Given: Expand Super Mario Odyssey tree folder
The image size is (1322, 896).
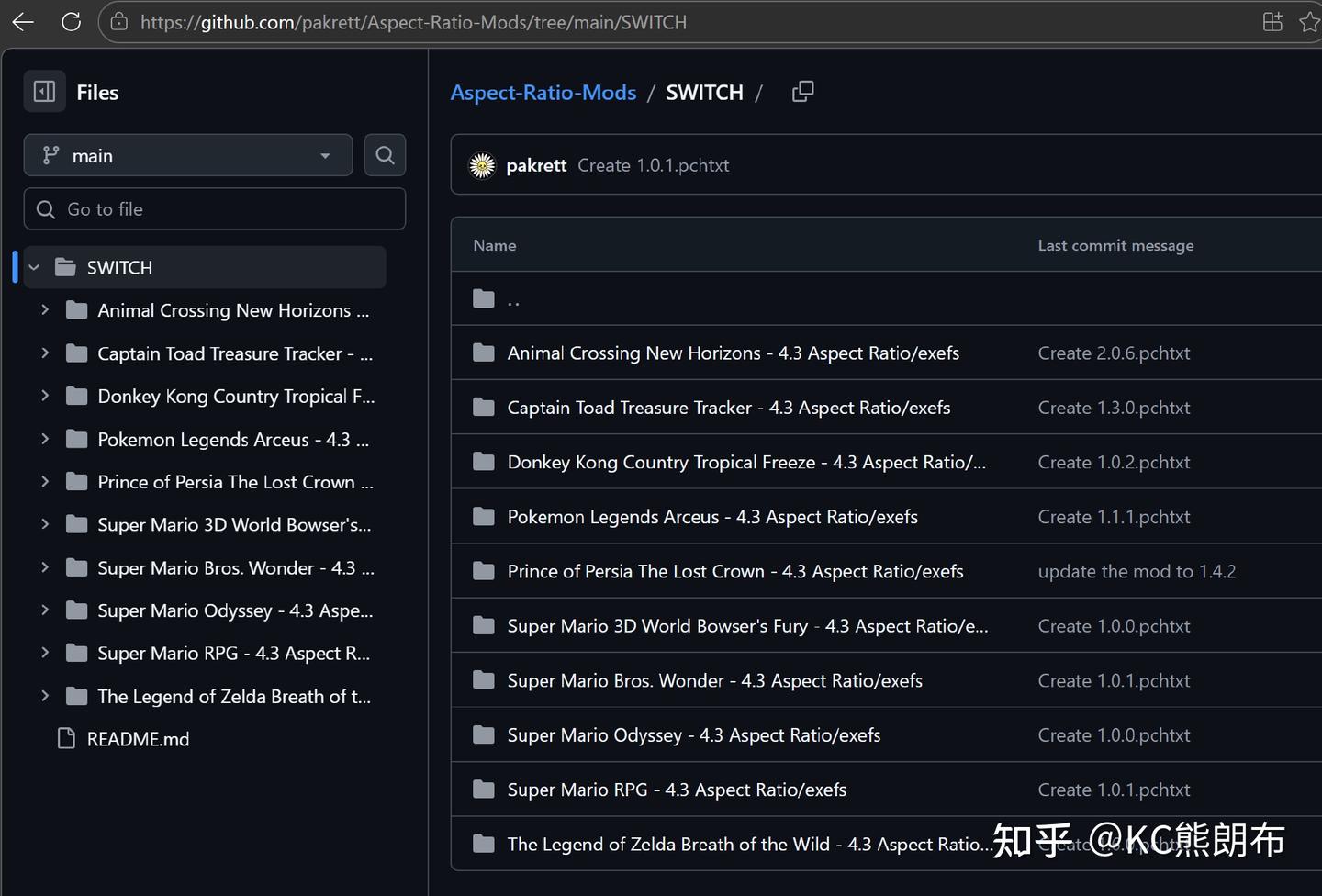Looking at the screenshot, I should tap(45, 610).
